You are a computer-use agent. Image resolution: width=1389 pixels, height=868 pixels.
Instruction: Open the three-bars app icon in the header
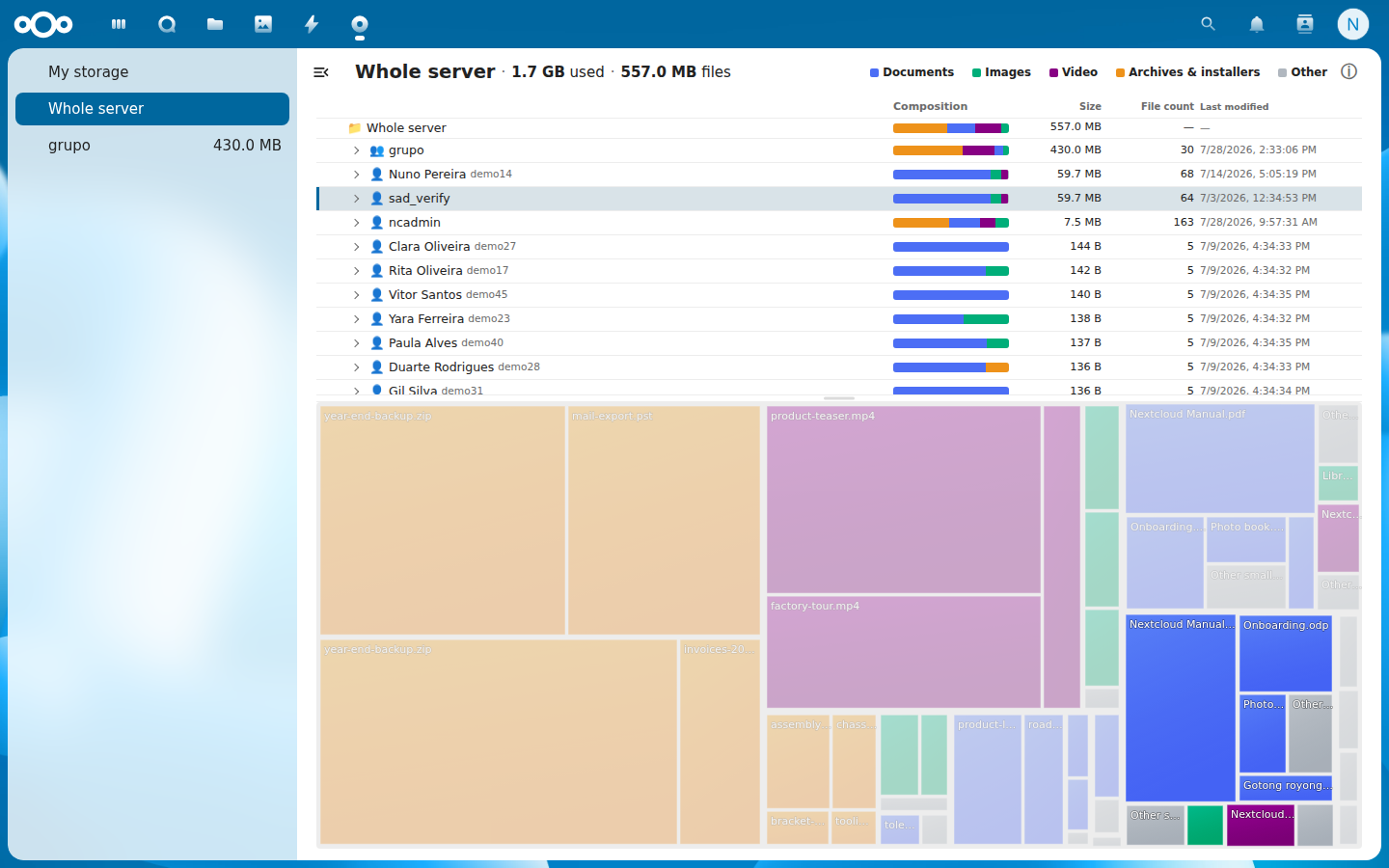click(x=119, y=24)
